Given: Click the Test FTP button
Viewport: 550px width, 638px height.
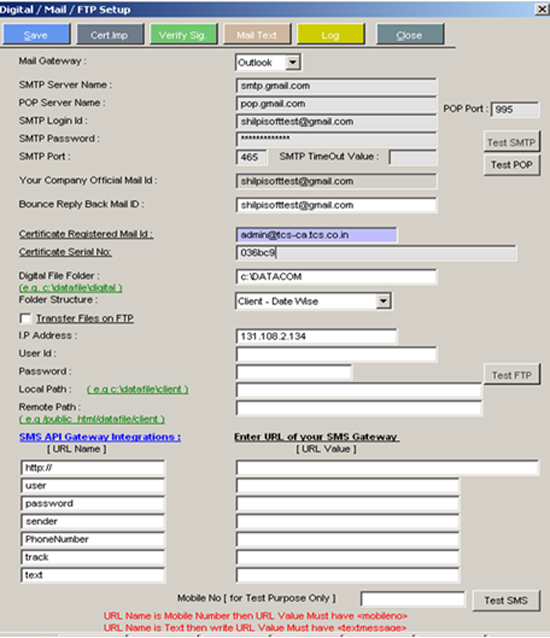Looking at the screenshot, I should [512, 374].
